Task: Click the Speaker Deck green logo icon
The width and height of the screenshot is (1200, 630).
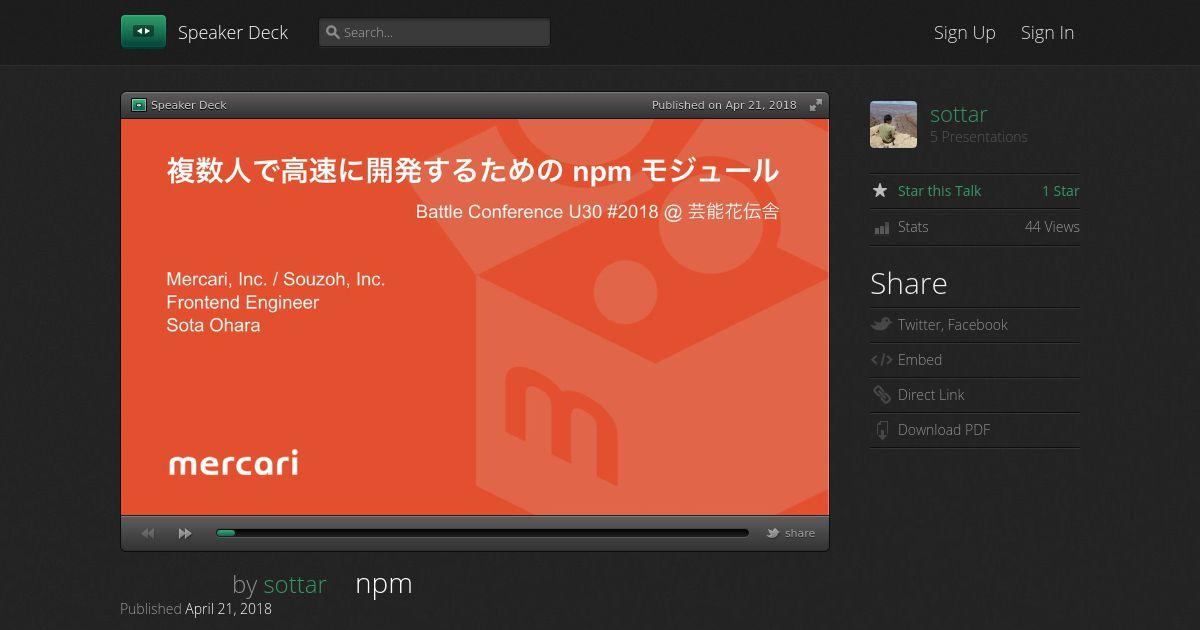Action: coord(143,32)
